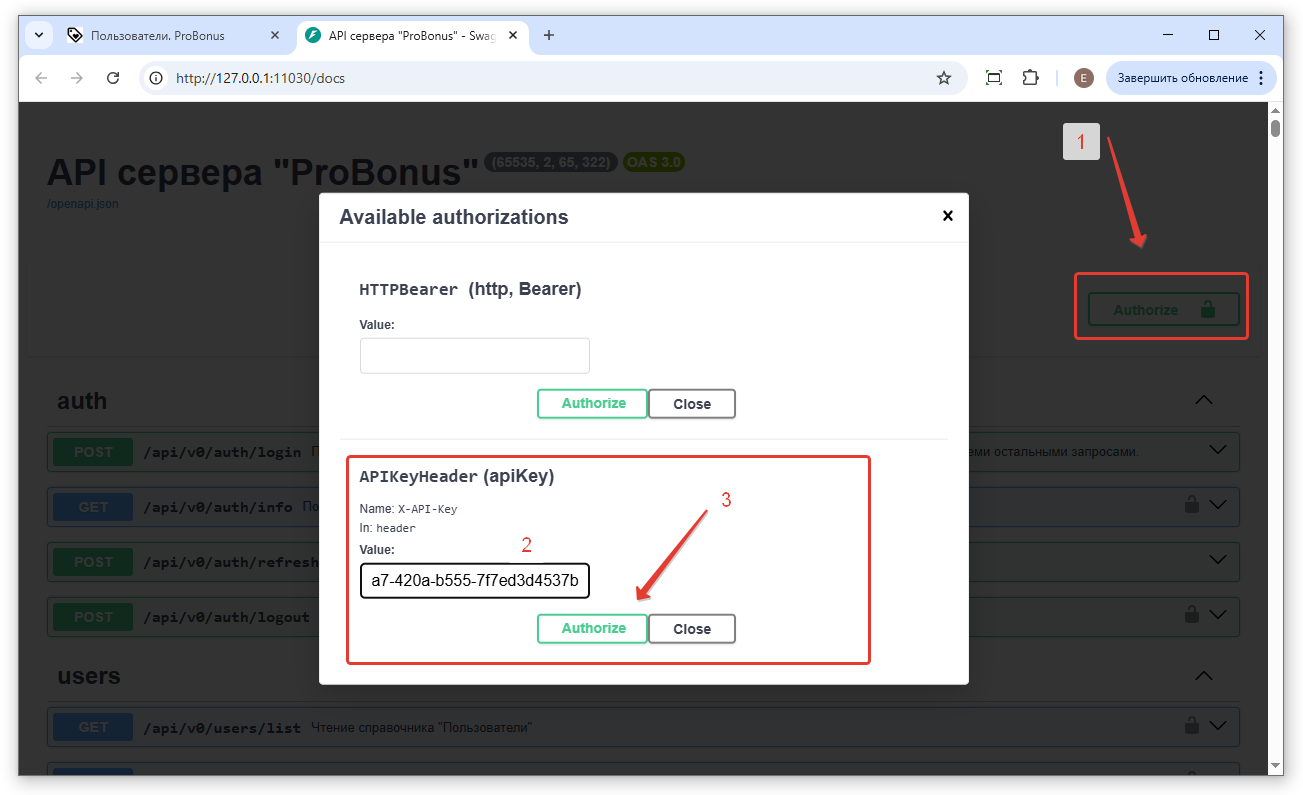Image resolution: width=1303 pixels, height=795 pixels.
Task: Click the HTTPBearer Value input field
Action: click(474, 355)
